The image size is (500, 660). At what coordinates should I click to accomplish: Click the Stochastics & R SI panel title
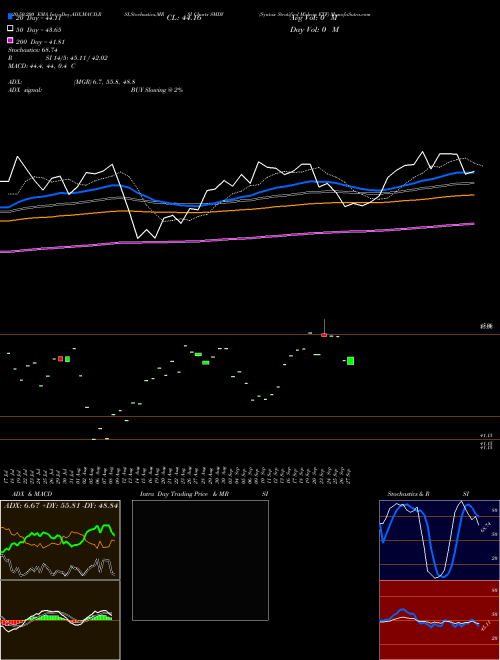(x=428, y=493)
